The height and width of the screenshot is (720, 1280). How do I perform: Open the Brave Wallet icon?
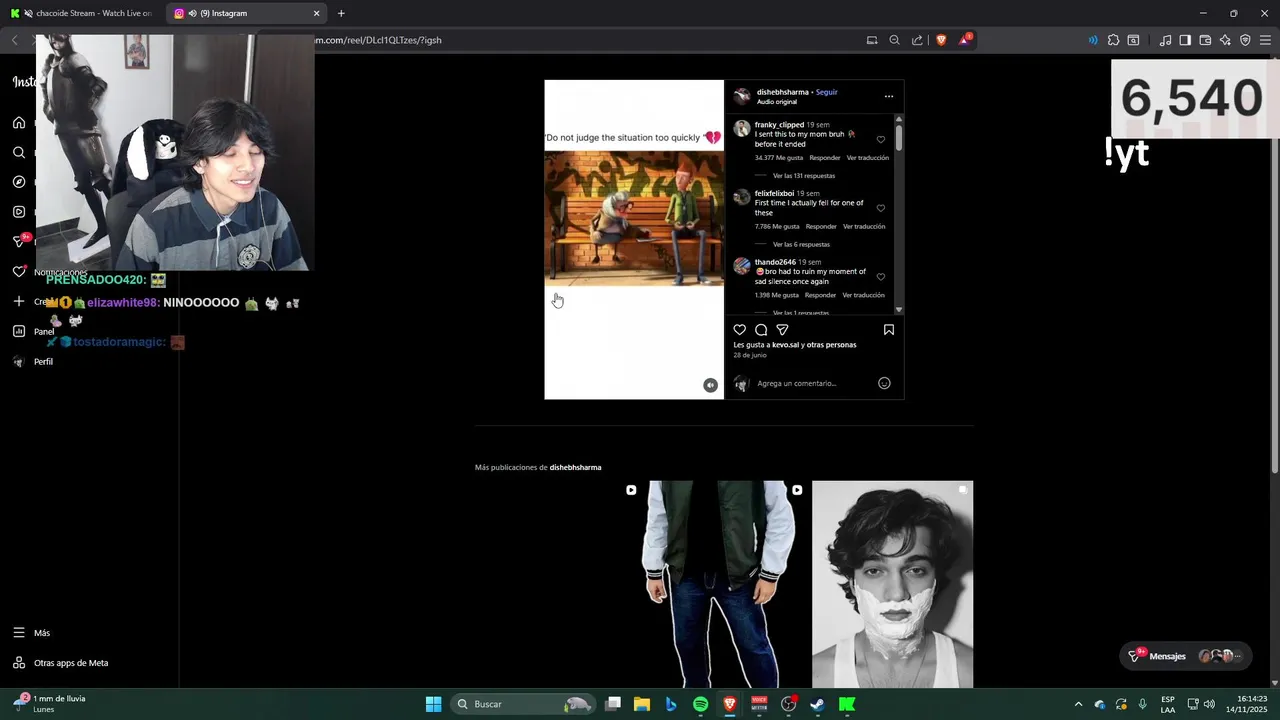click(1205, 40)
